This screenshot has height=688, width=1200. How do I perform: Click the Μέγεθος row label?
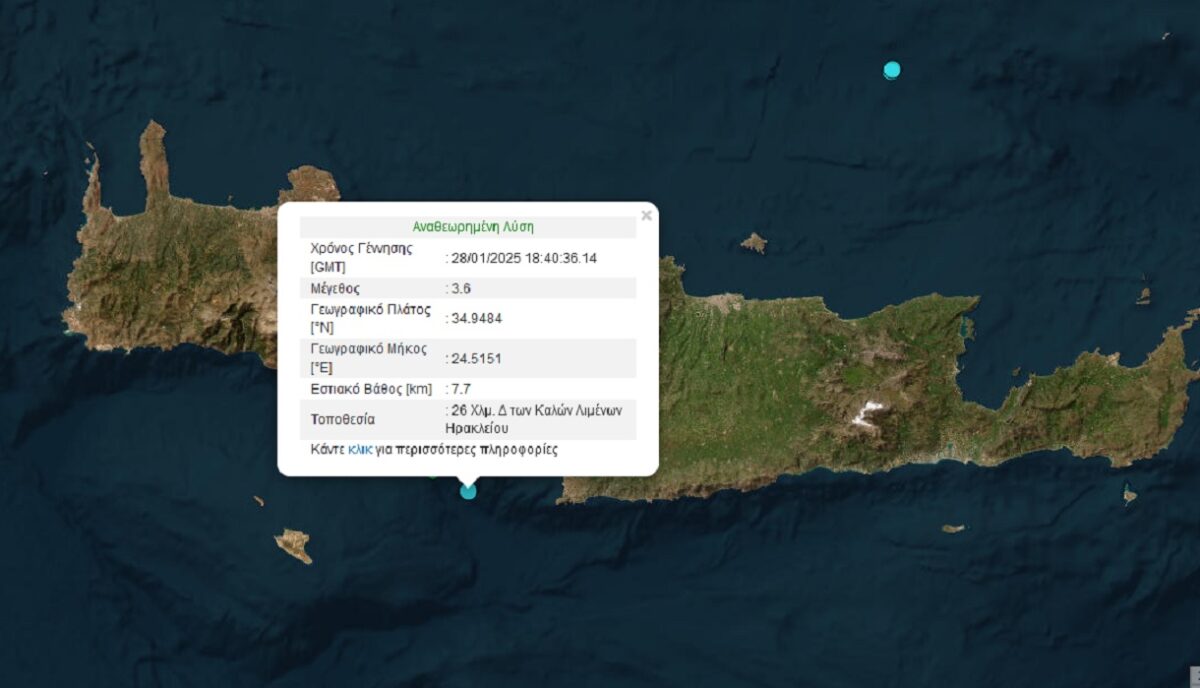pos(337,288)
